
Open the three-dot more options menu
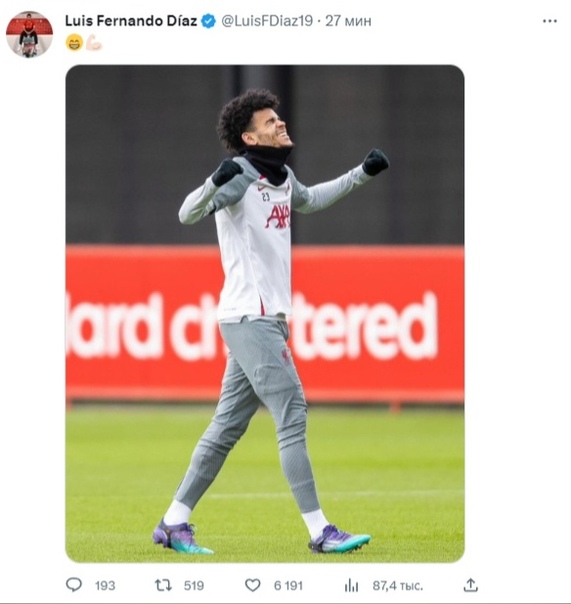pyautogui.click(x=549, y=21)
